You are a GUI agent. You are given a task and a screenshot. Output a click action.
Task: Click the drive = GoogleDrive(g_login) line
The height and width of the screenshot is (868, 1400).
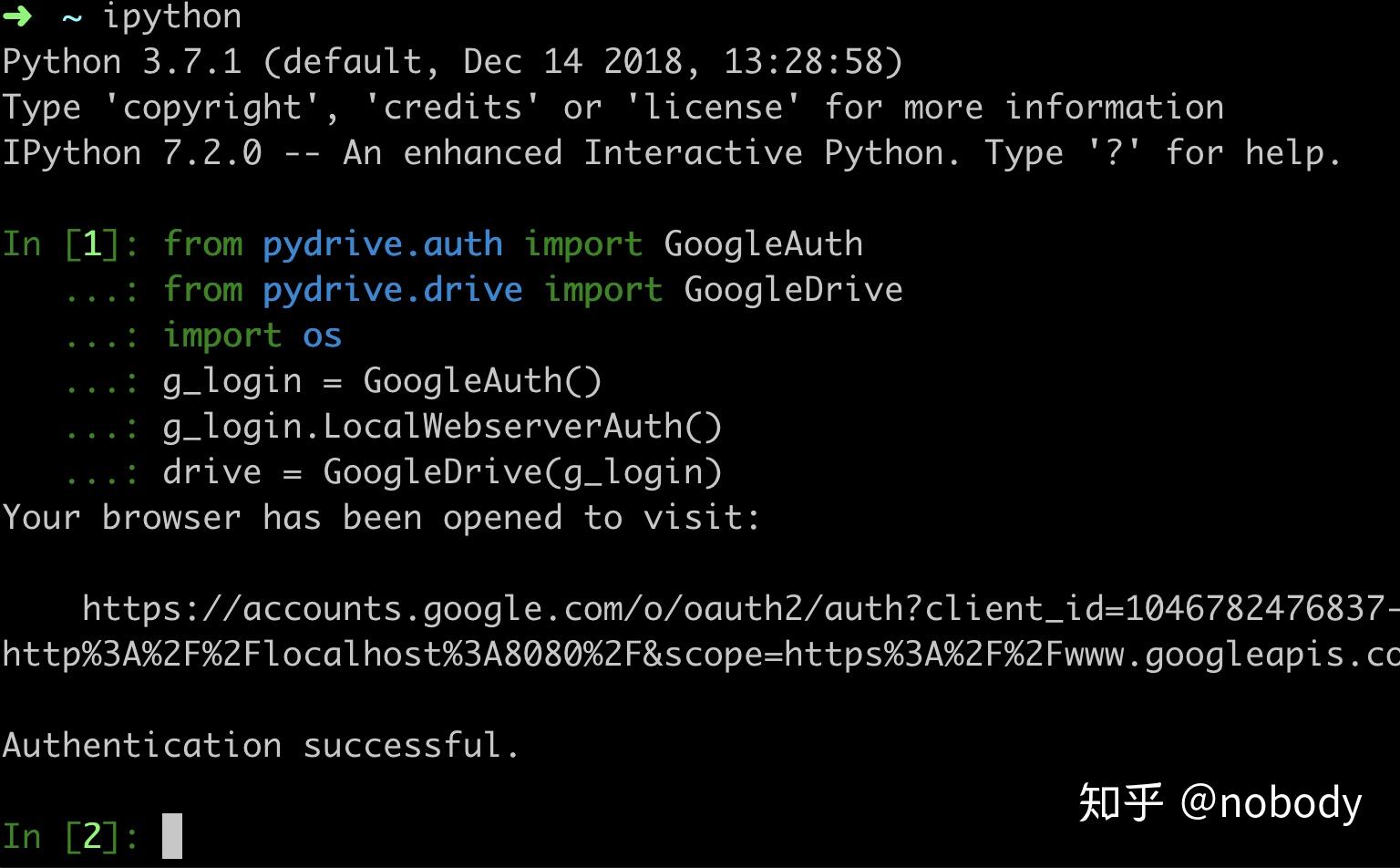442,471
